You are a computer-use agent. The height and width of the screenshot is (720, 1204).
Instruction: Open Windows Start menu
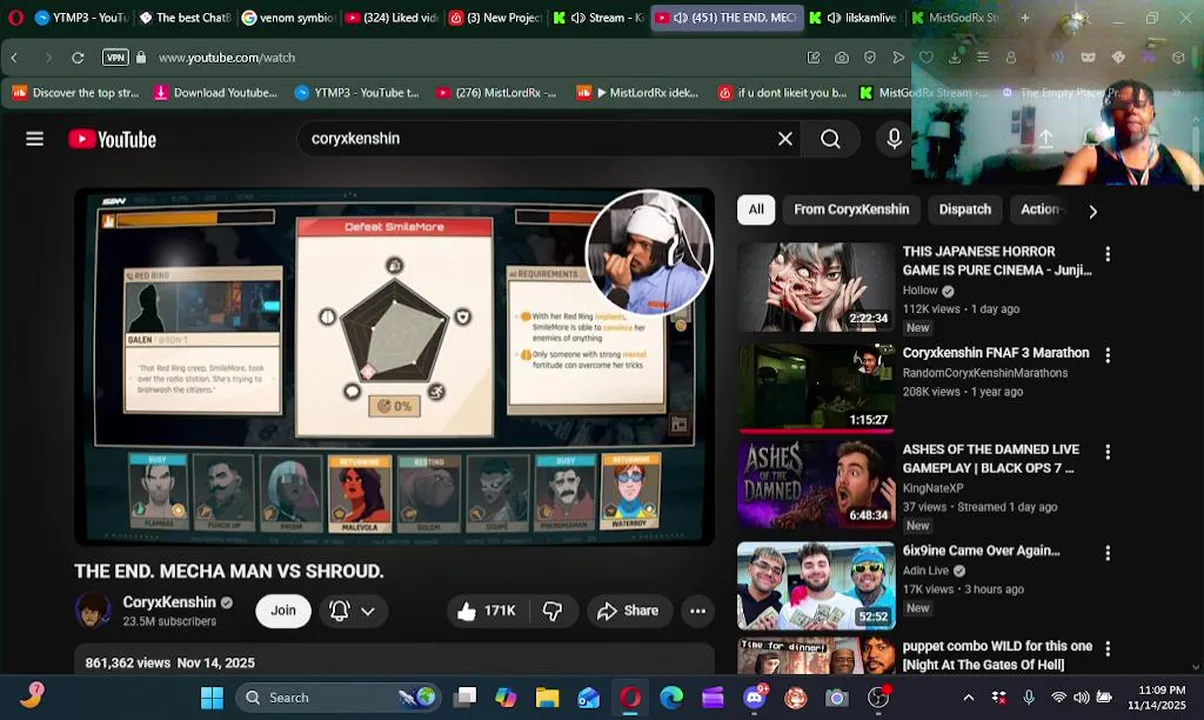click(x=212, y=697)
